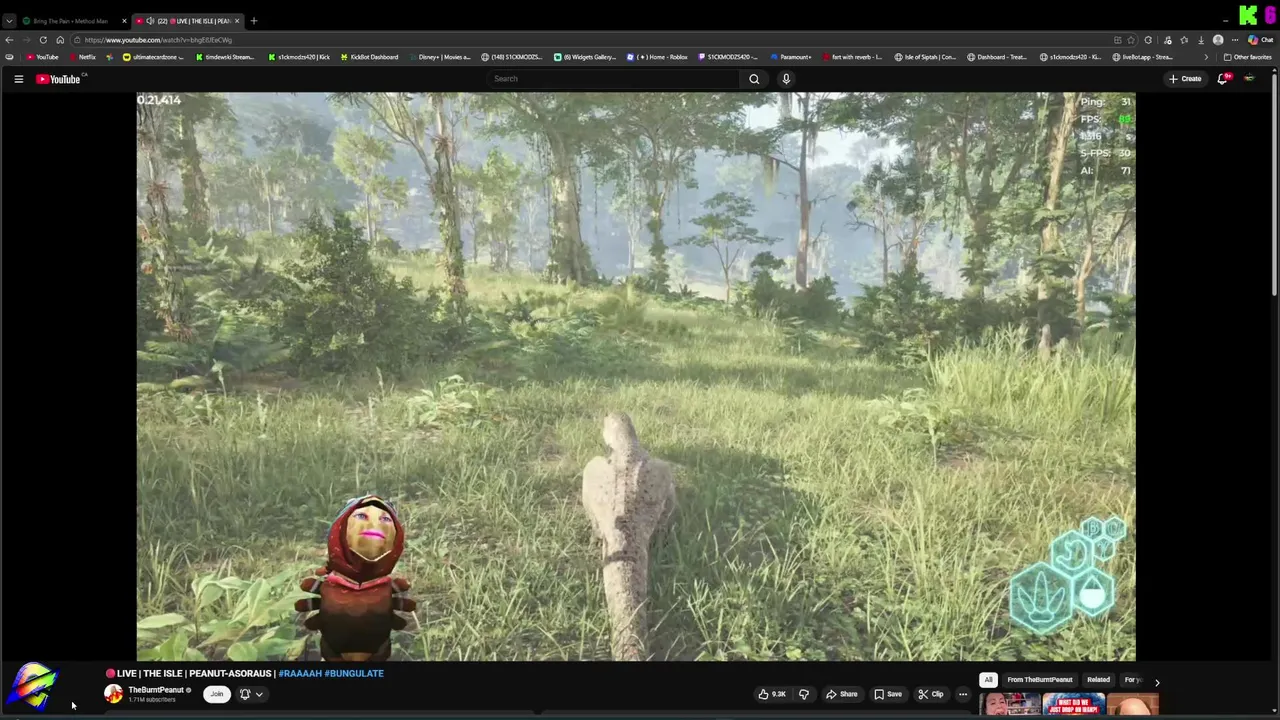Click #RAAAAH hashtag in title
1280x720 pixels.
(300, 674)
